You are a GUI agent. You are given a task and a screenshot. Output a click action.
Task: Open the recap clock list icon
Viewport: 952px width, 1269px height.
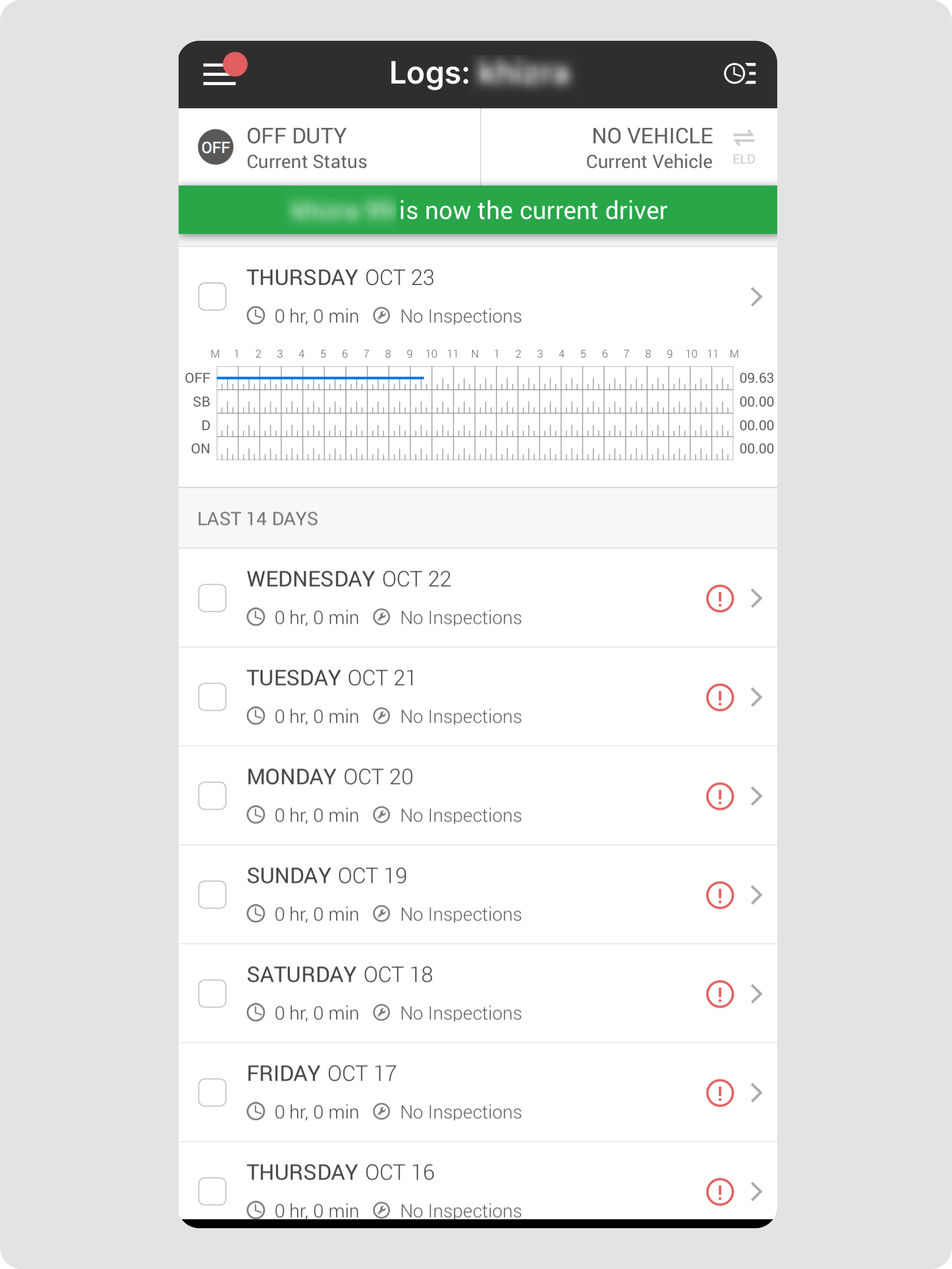tap(739, 74)
